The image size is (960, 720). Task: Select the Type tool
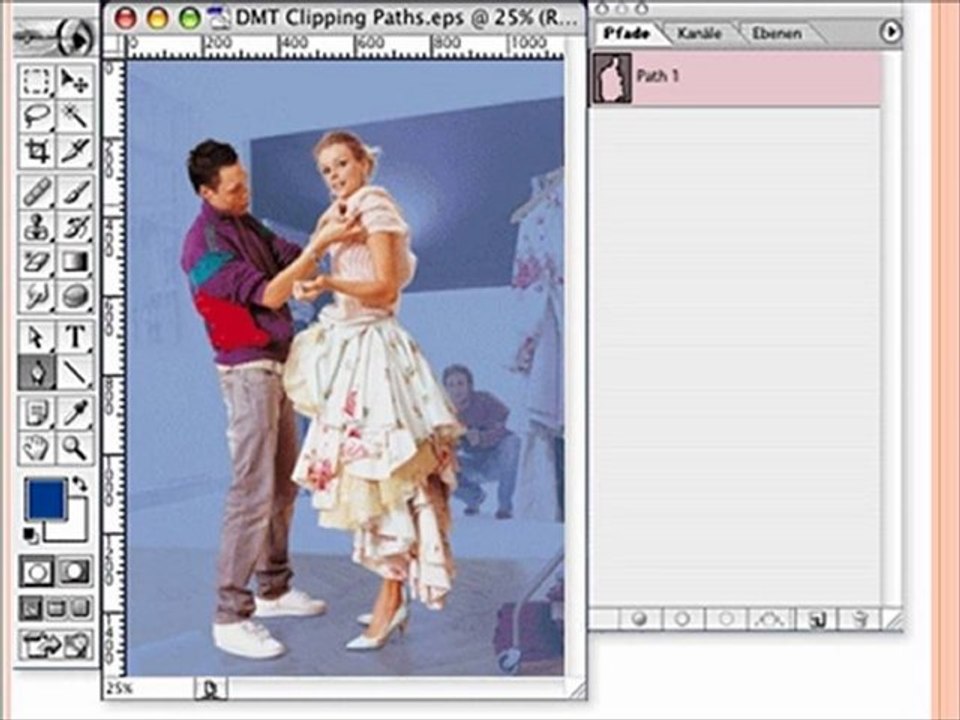pyautogui.click(x=75, y=337)
